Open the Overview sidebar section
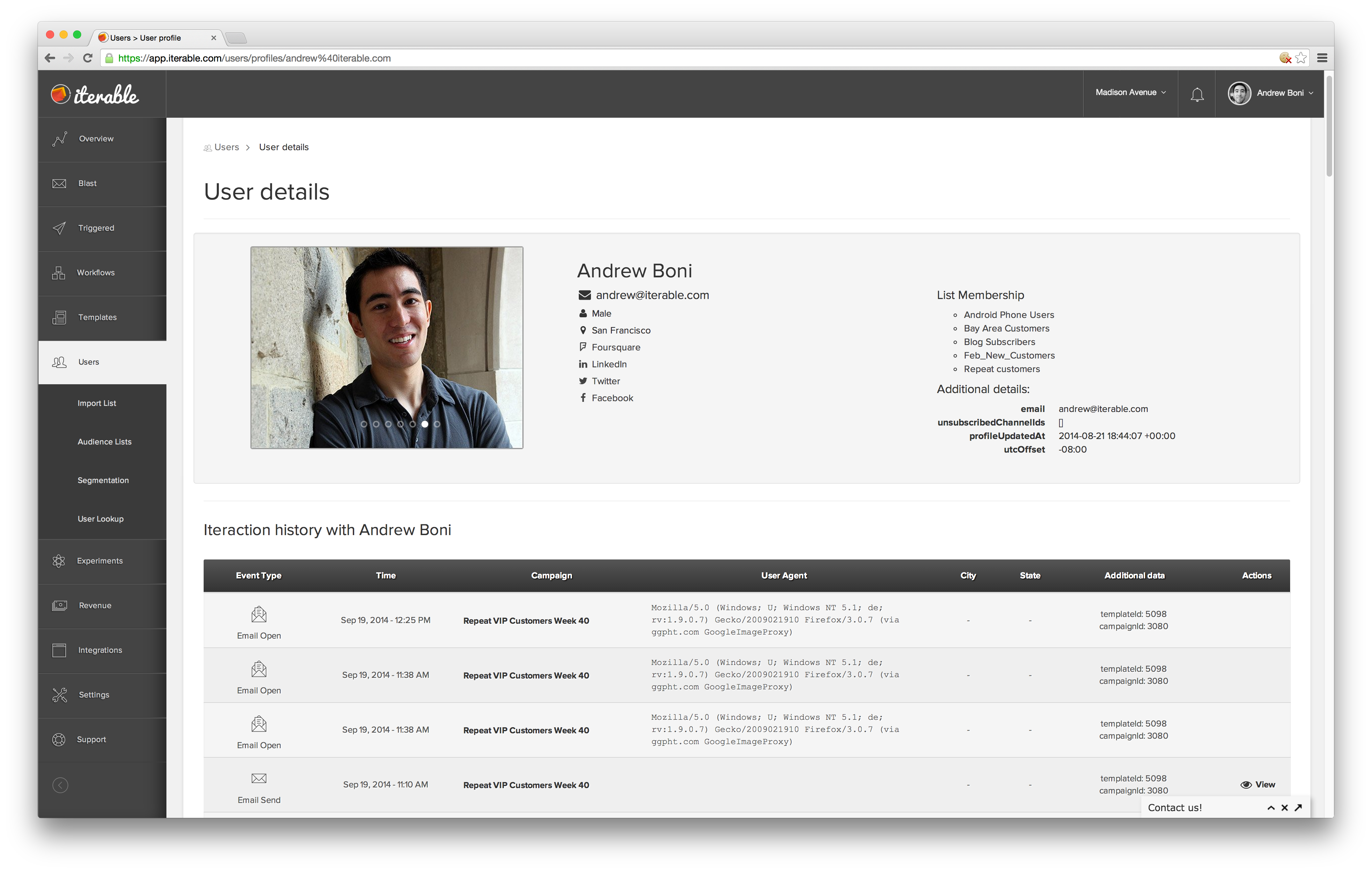Viewport: 1372px width, 872px height. (96, 139)
